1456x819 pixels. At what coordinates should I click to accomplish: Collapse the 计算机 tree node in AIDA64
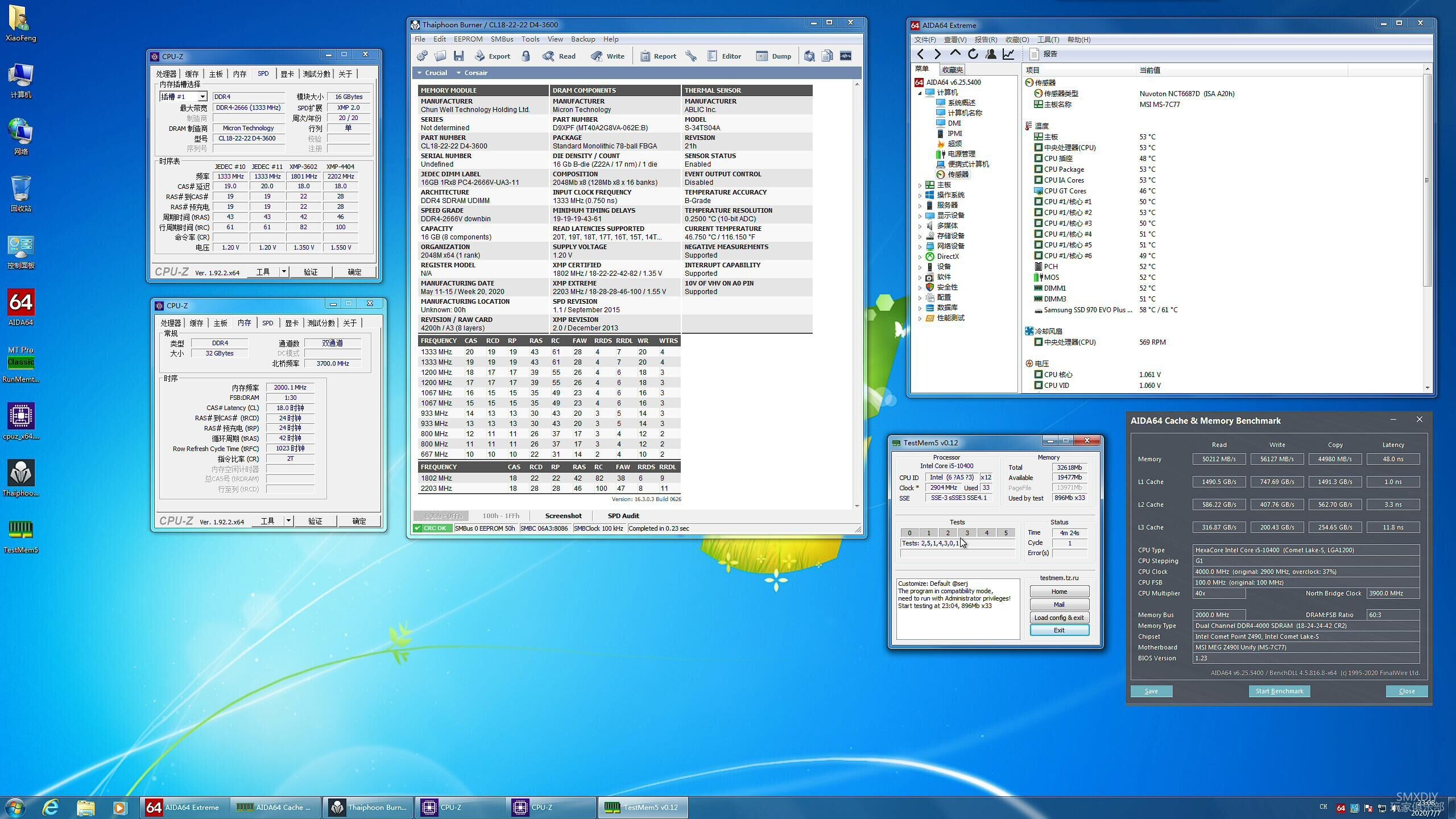pyautogui.click(x=920, y=93)
